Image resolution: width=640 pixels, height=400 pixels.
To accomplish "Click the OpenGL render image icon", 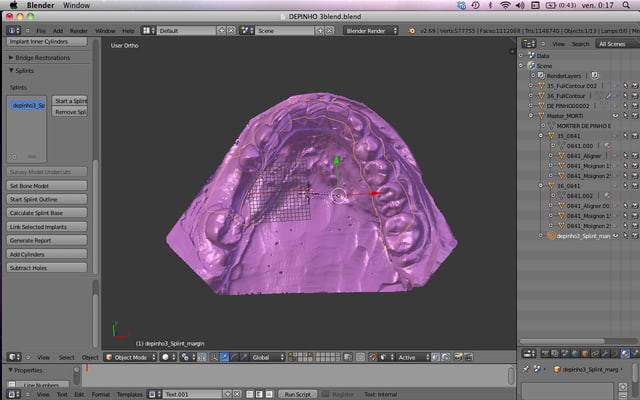I will coord(458,357).
